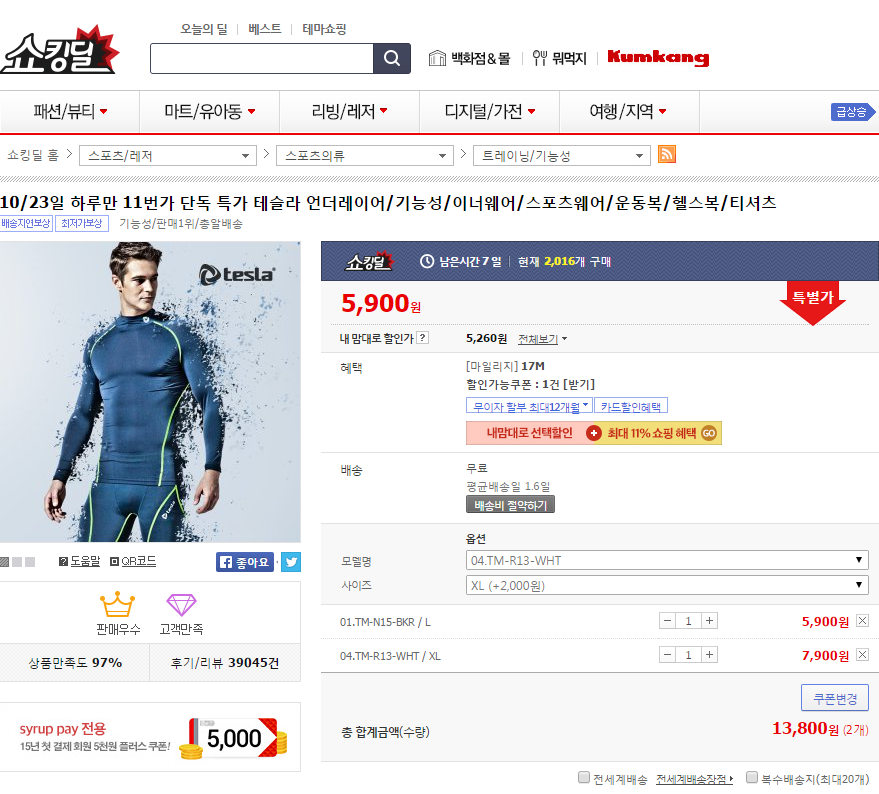Open the 디지털/가전 category menu

tap(489, 112)
